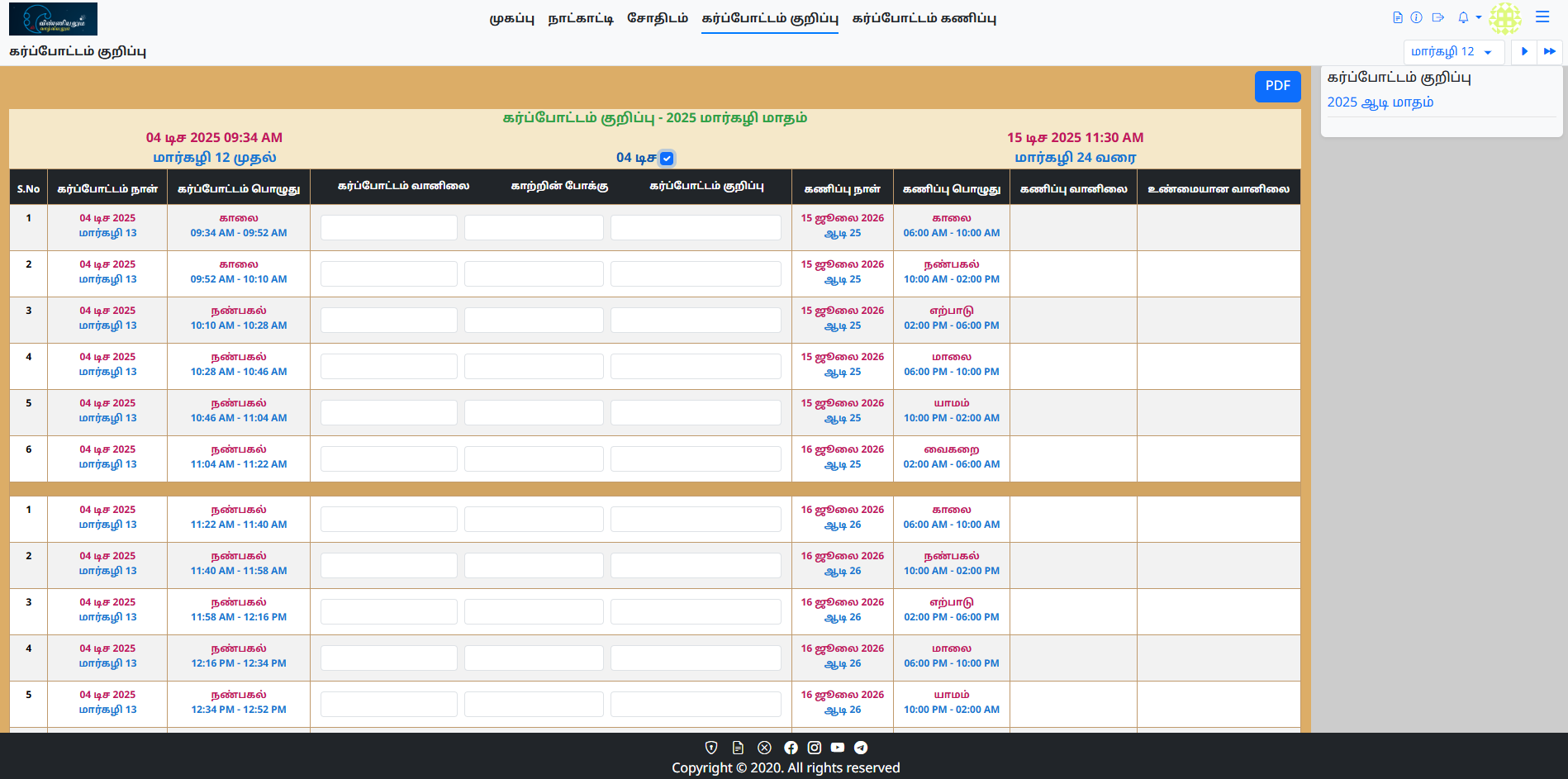
Task: Open the சோதிடம் menu item
Action: (658, 18)
